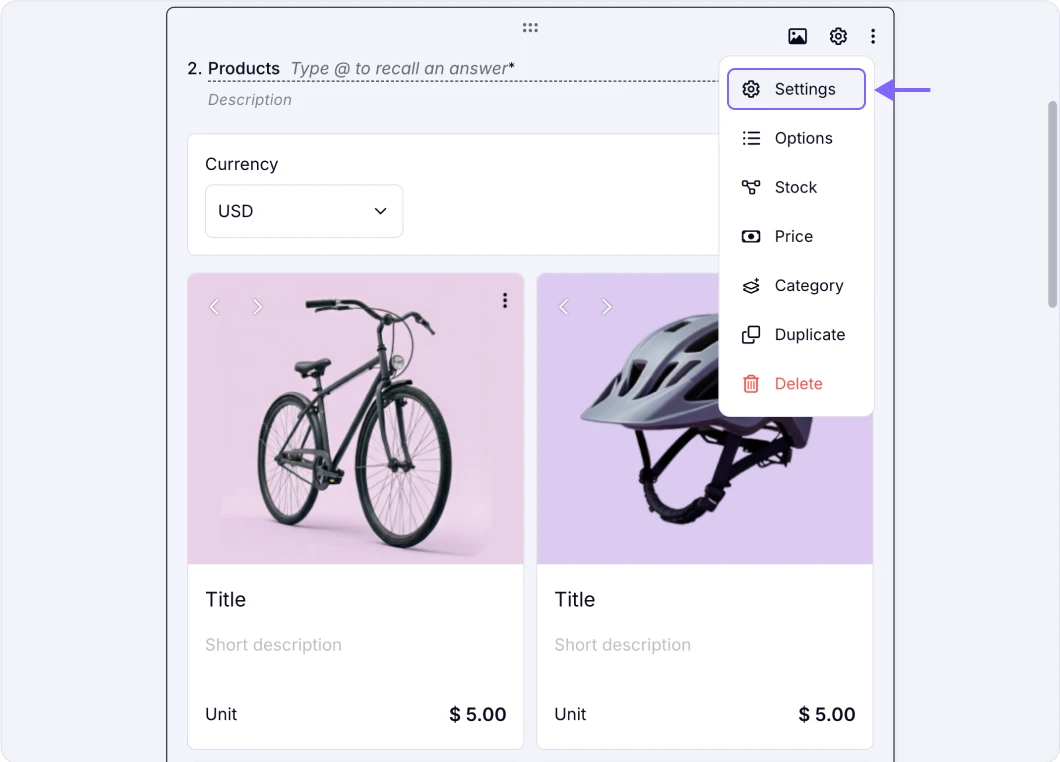Click the right carousel arrow on bicycle image
1060x762 pixels.
point(257,307)
